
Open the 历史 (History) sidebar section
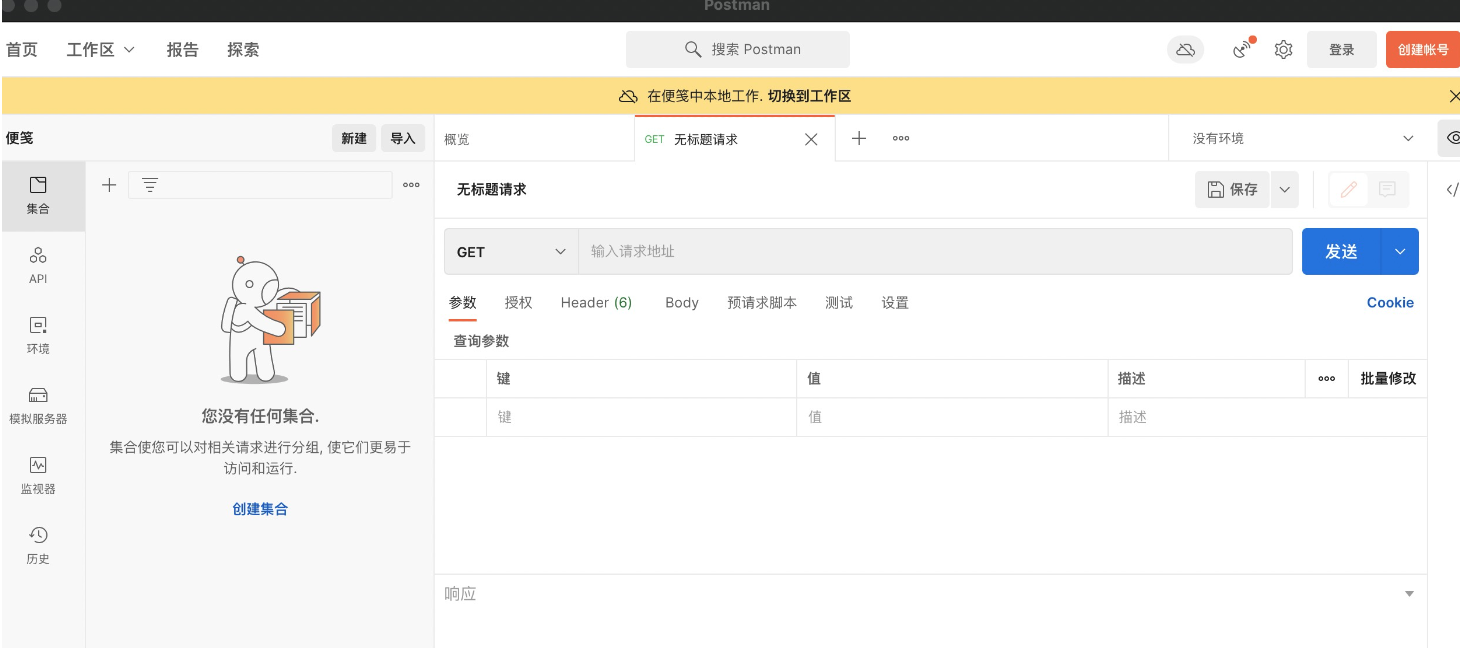pyautogui.click(x=38, y=546)
